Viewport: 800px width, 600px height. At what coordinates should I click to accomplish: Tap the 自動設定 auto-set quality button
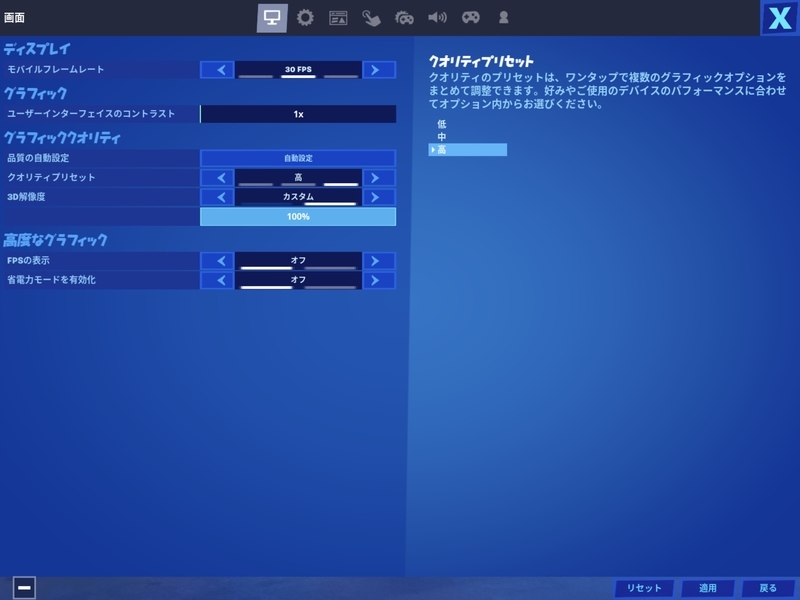298,158
